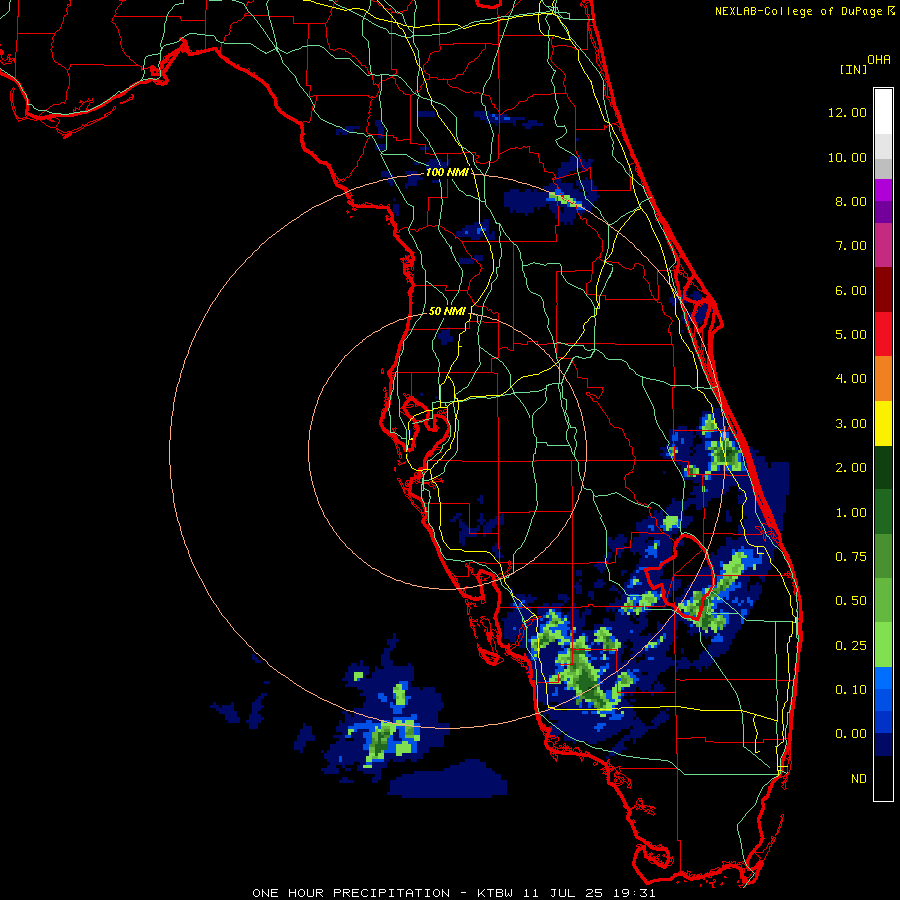Click the 100 NMI range ring label
The image size is (900, 900).
pos(447,172)
